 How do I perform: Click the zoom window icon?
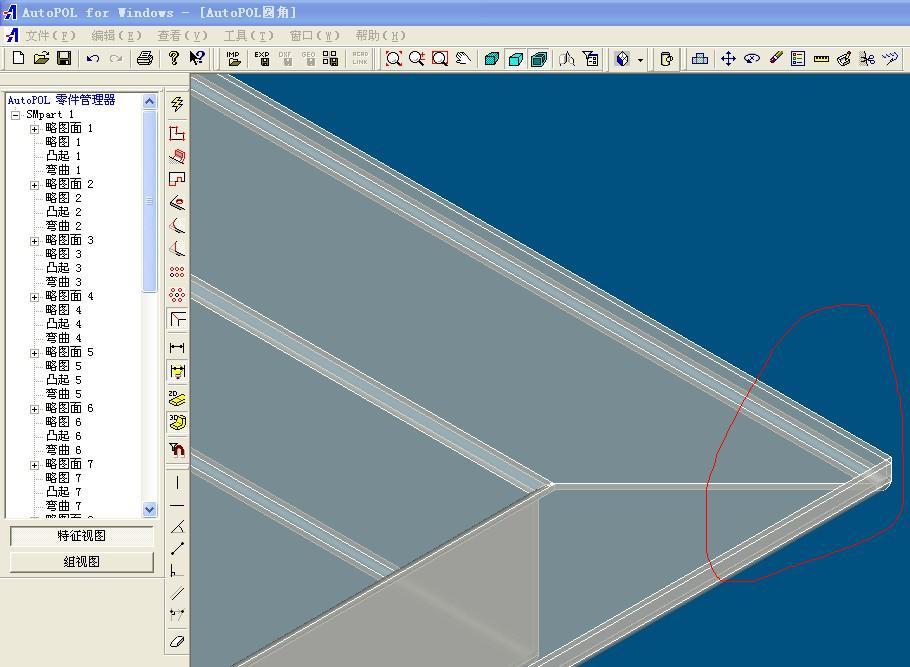pos(440,58)
